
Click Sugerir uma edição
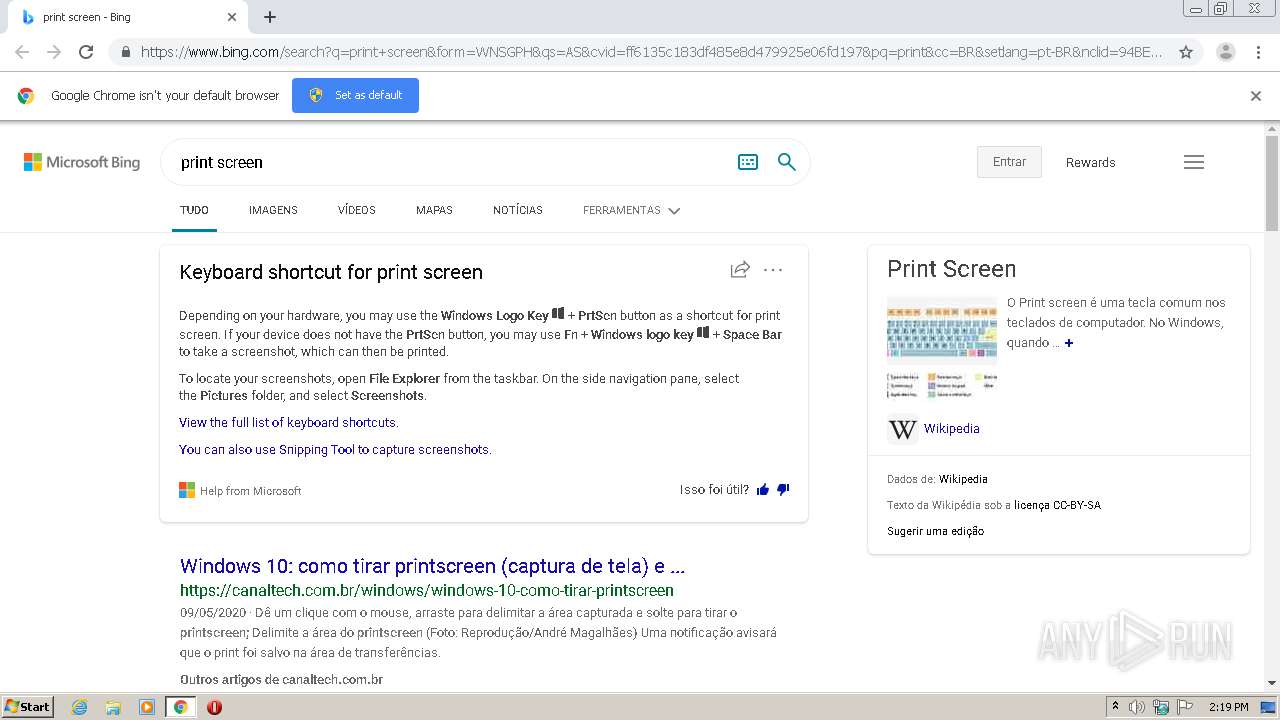(x=935, y=531)
